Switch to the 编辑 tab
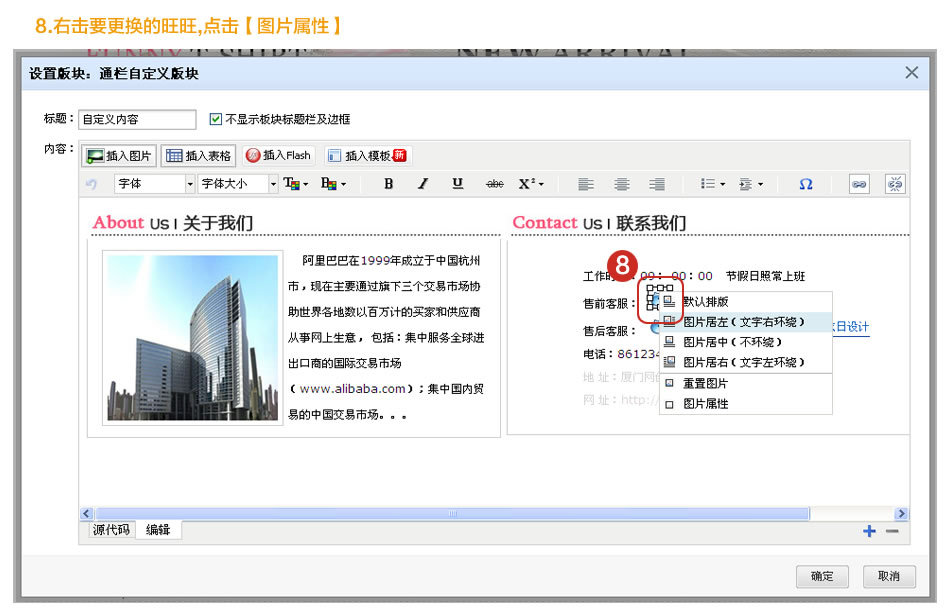The image size is (952, 612). tap(158, 530)
